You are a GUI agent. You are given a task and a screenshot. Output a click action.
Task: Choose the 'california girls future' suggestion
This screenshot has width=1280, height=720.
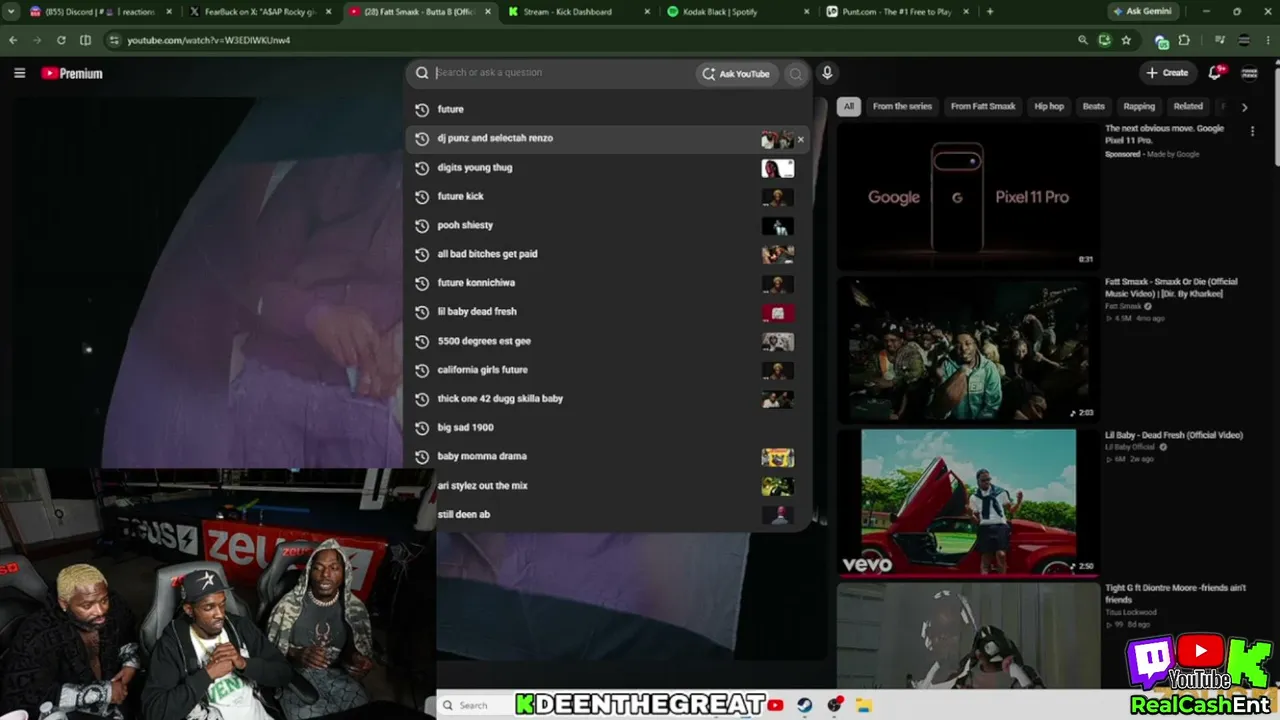[607, 370]
